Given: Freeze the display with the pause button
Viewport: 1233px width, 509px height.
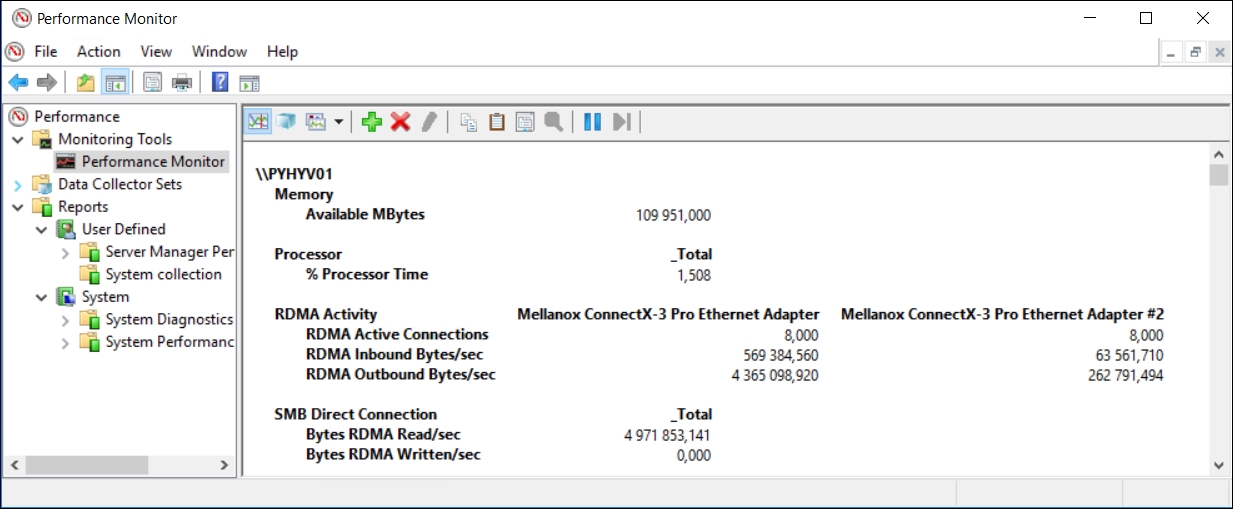Looking at the screenshot, I should [x=592, y=122].
